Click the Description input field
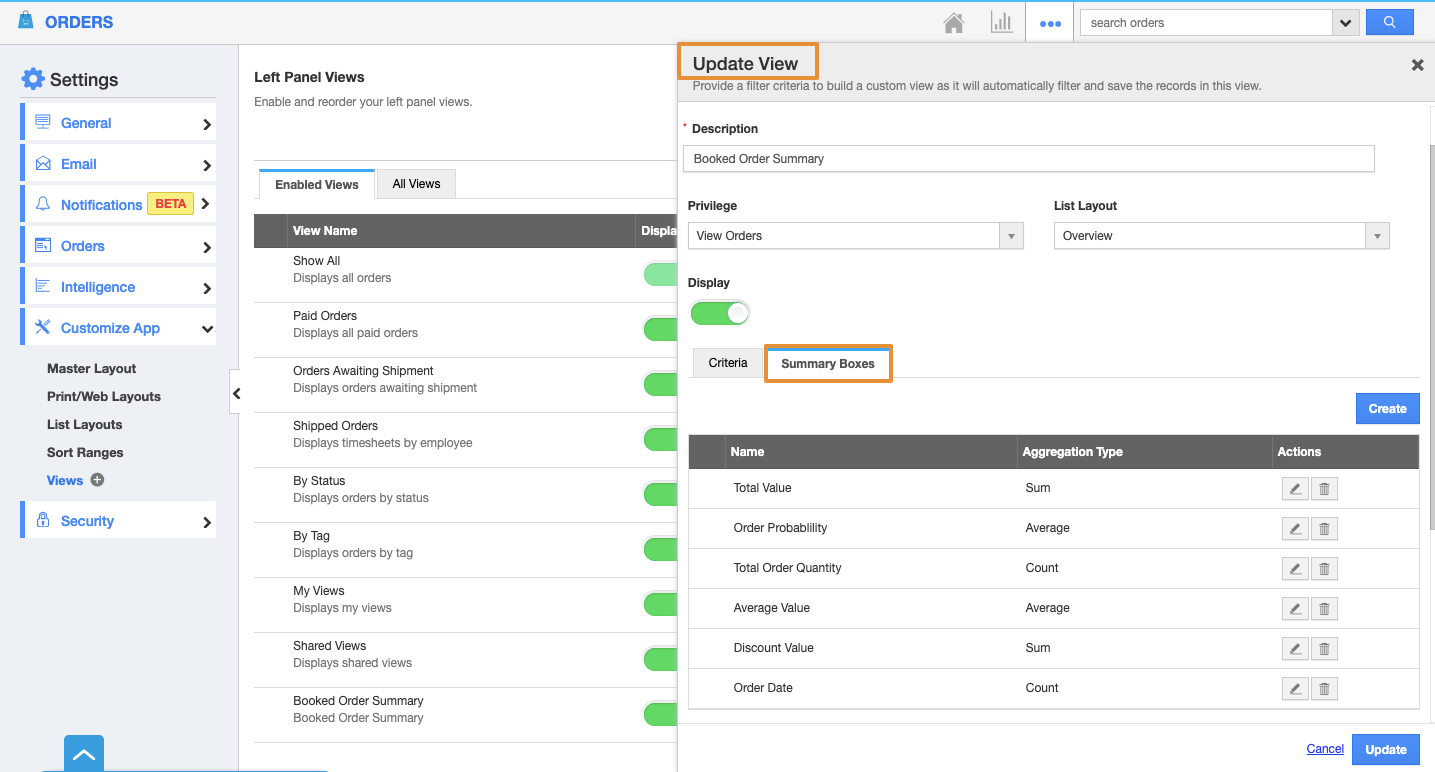The image size is (1435, 772). coord(1028,159)
